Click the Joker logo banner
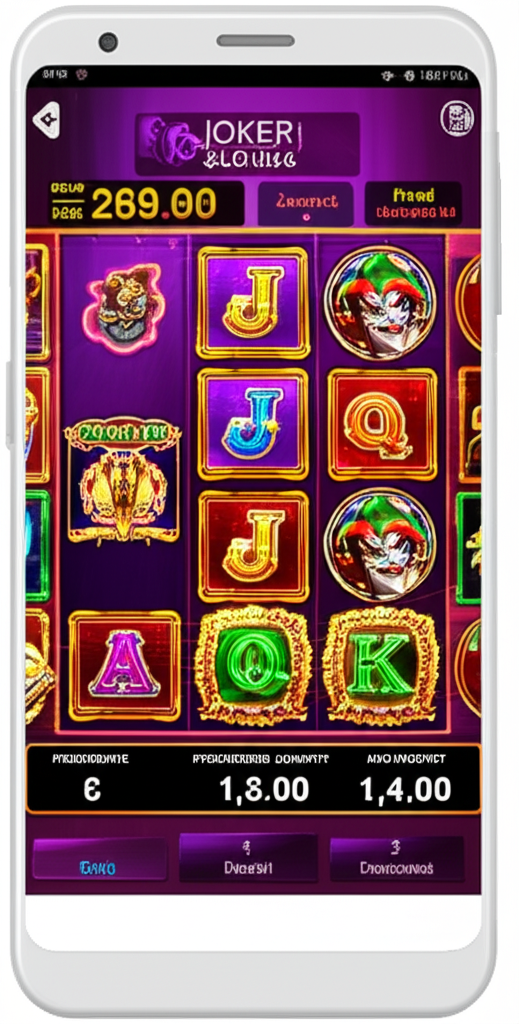This screenshot has height=1024, width=519. pos(247,144)
